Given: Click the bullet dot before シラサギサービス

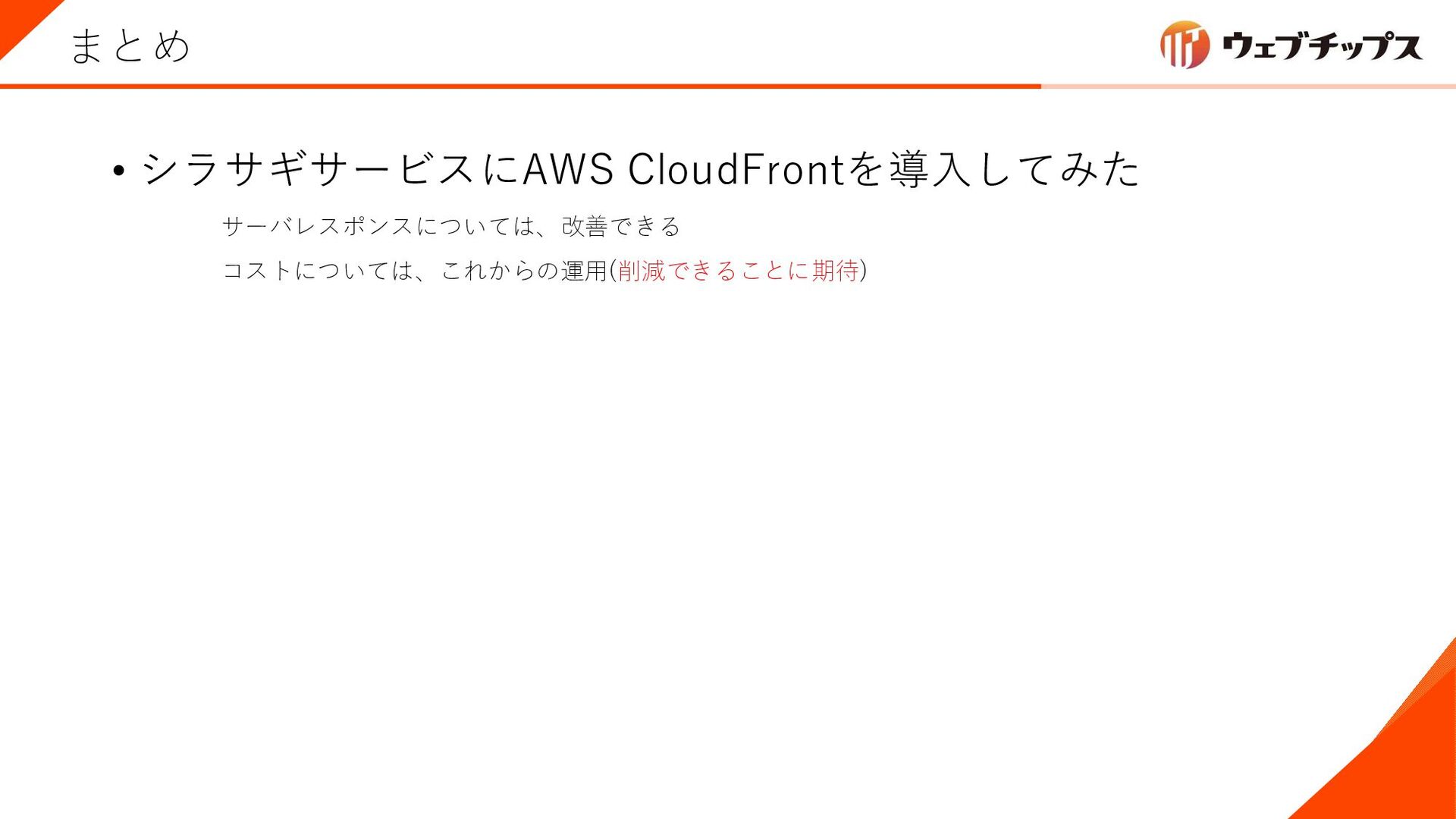Looking at the screenshot, I should [118, 171].
